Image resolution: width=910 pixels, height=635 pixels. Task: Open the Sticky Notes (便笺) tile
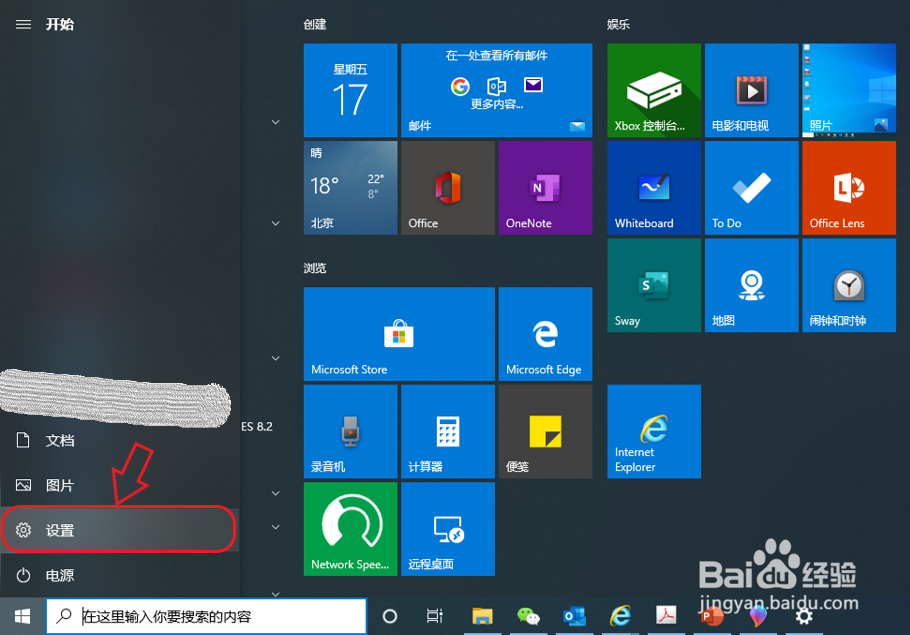coord(545,431)
